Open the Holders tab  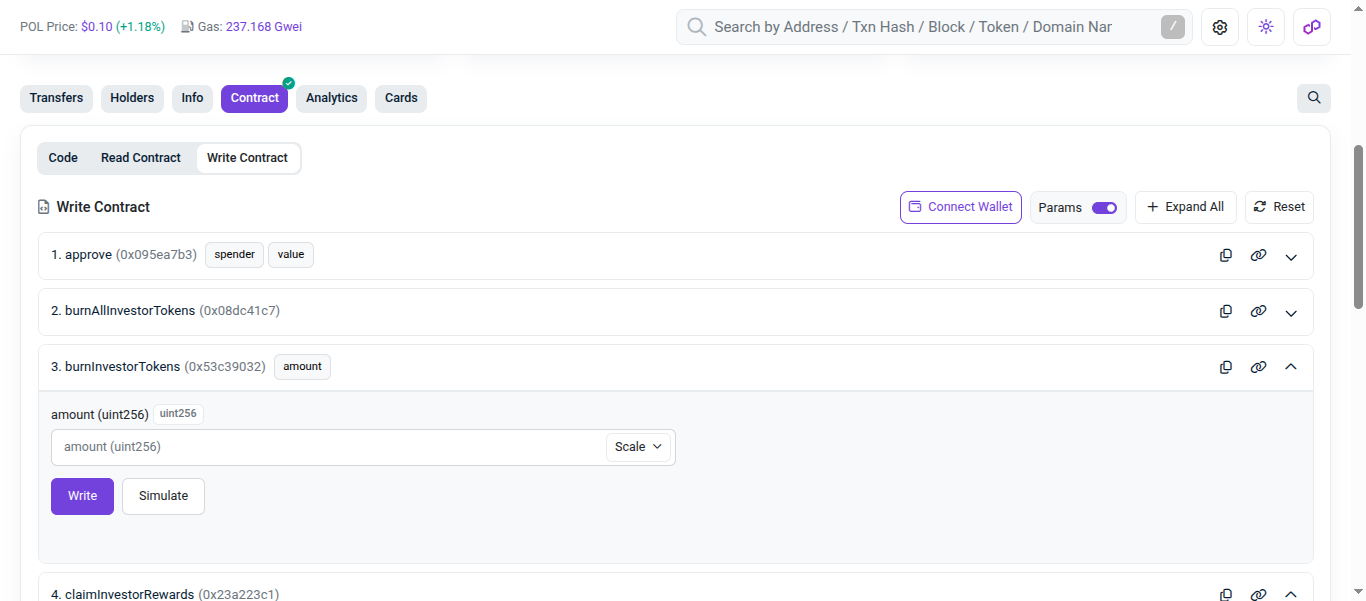pos(132,98)
